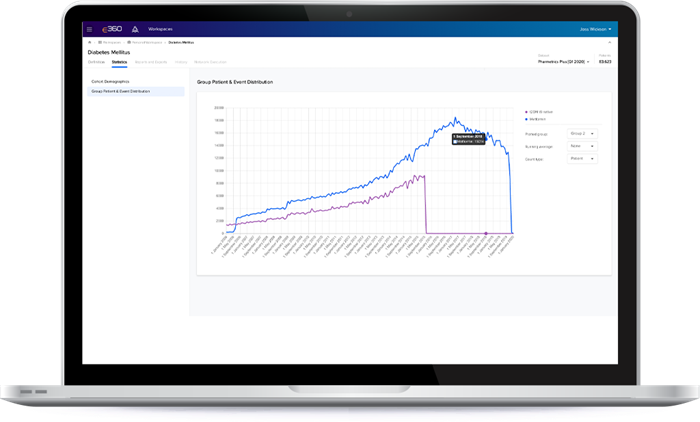This screenshot has width=700, height=422.
Task: Open the Plotted group dropdown
Action: coord(582,134)
